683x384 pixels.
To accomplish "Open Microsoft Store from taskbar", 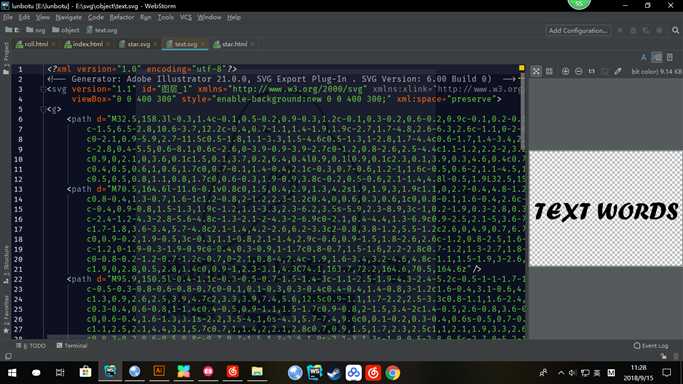I will click(x=85, y=372).
